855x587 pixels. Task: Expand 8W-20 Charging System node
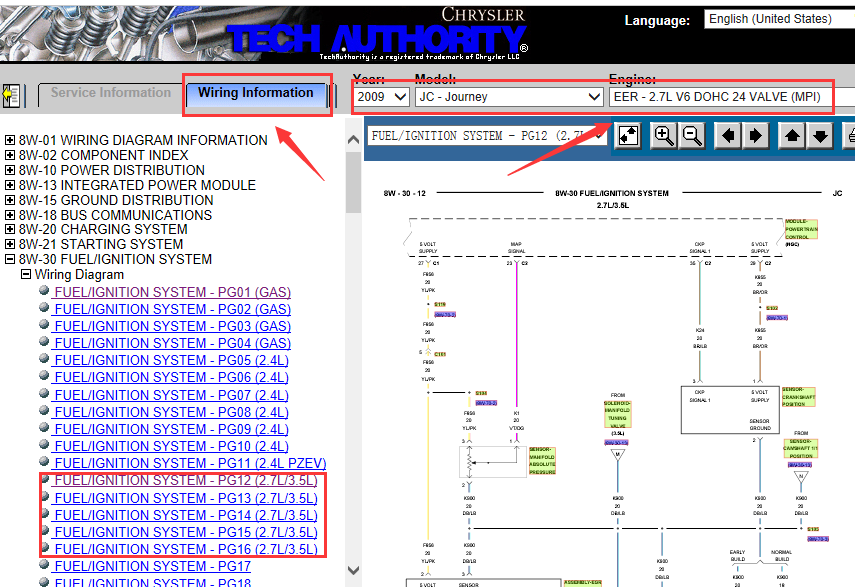click(10, 229)
